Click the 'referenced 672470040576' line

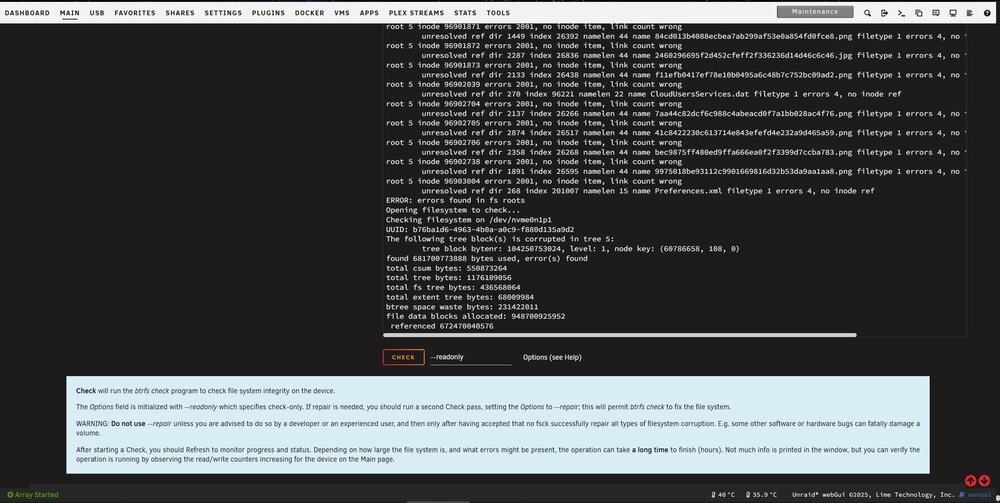[442, 326]
